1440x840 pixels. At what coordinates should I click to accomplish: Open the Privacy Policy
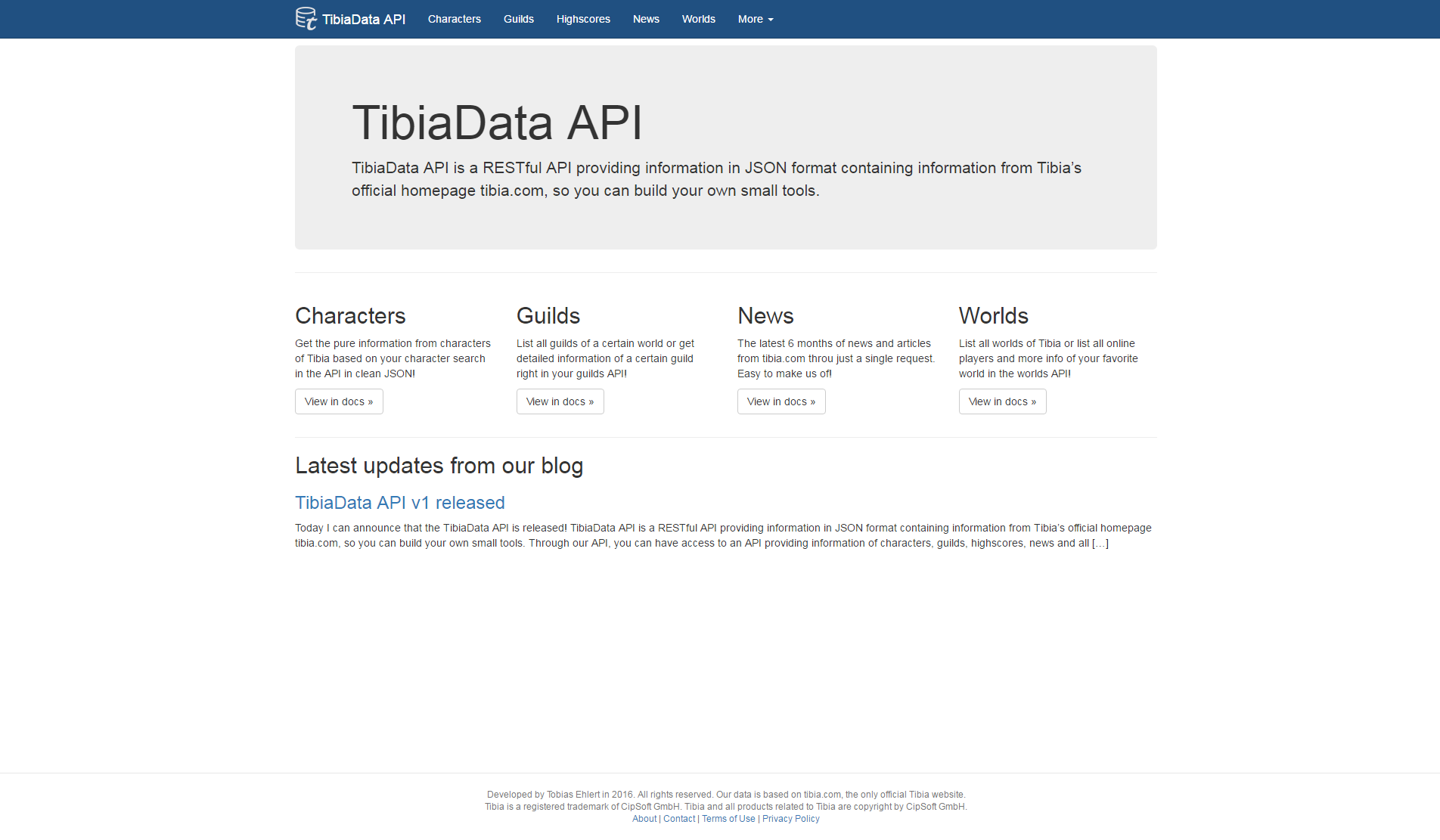[x=790, y=818]
